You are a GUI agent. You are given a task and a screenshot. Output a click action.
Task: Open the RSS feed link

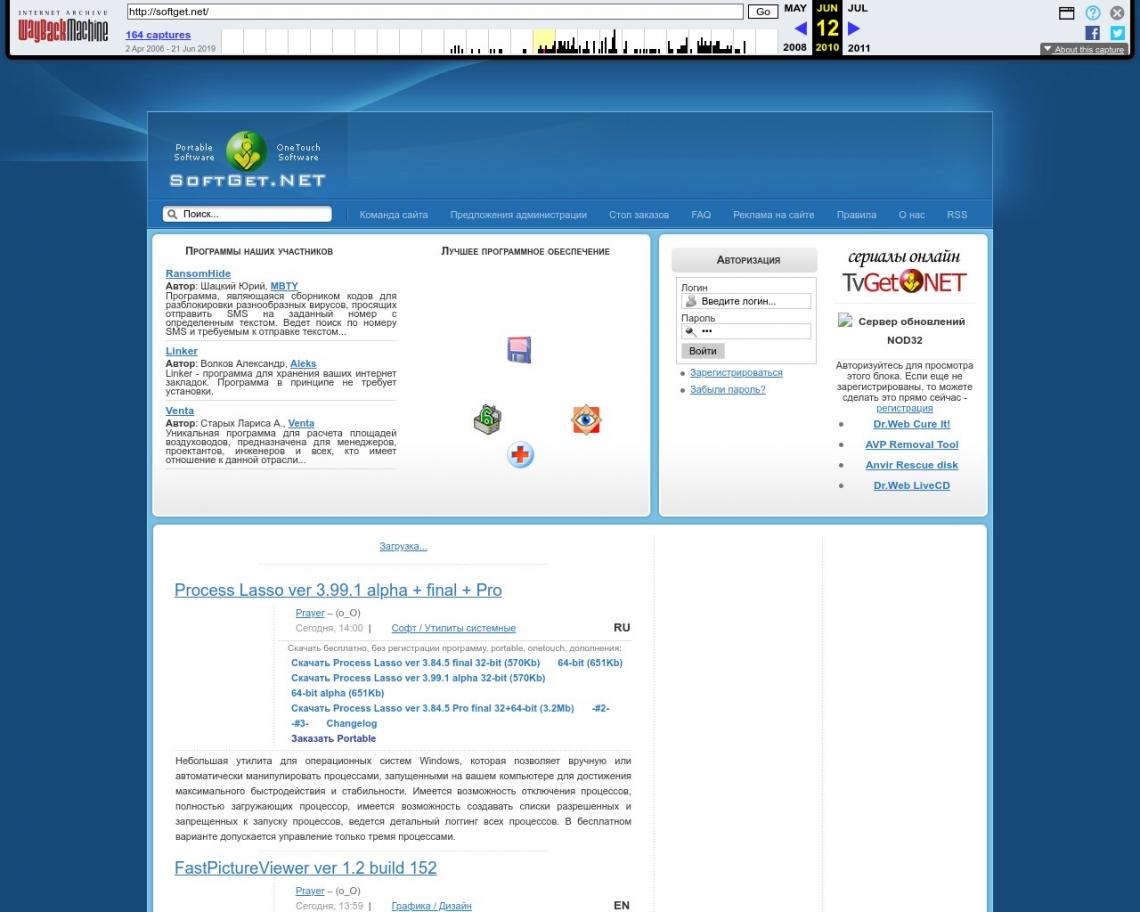[957, 215]
